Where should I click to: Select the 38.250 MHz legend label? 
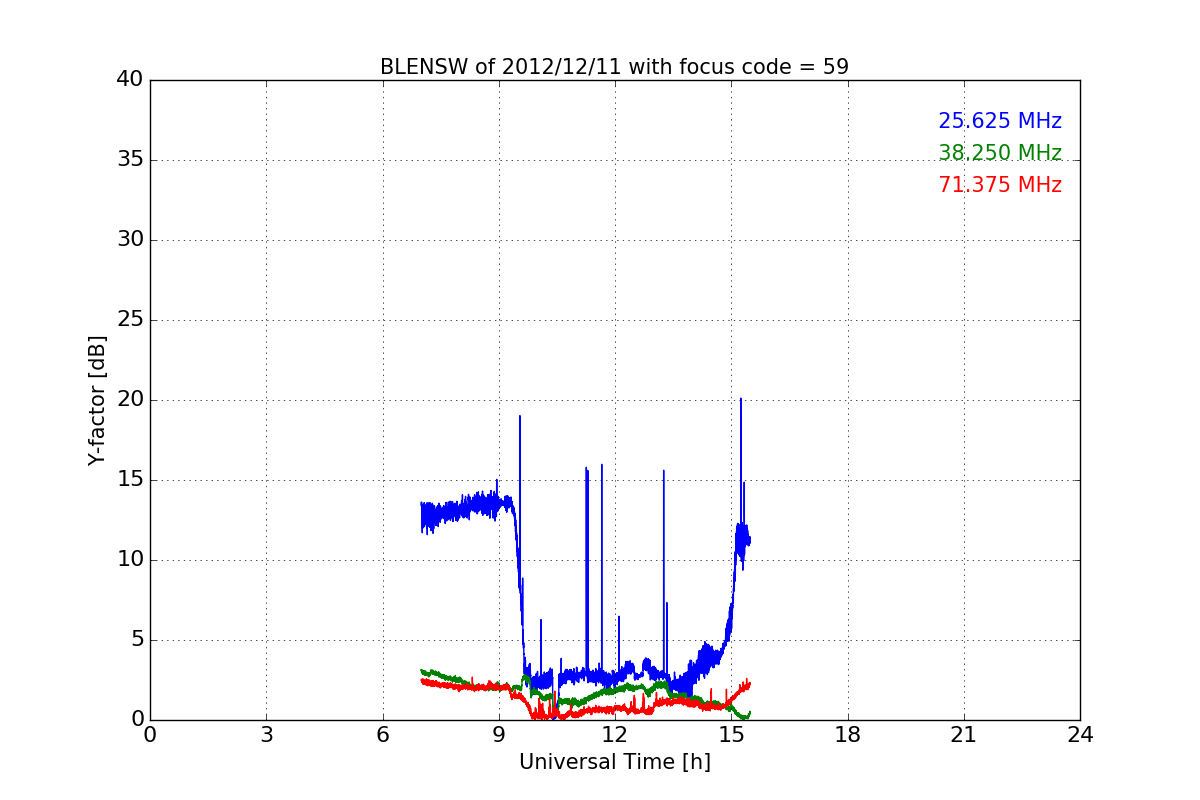pyautogui.click(x=1000, y=153)
